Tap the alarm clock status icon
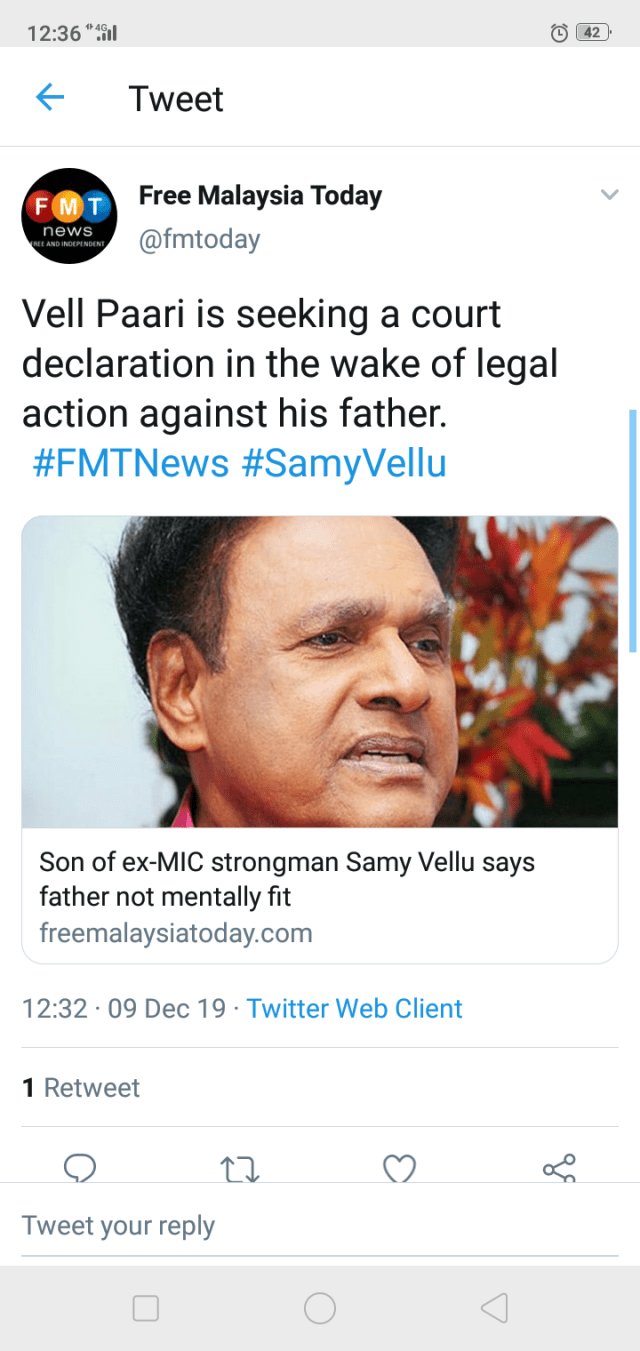This screenshot has height=1351, width=640. point(560,33)
